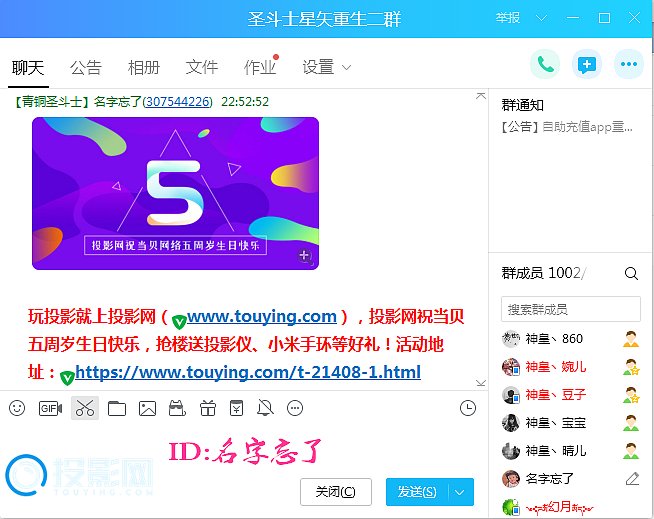Image resolution: width=654 pixels, height=519 pixels.
Task: Click the owner badge icon beside 神皇丶860
Action: coord(631,339)
